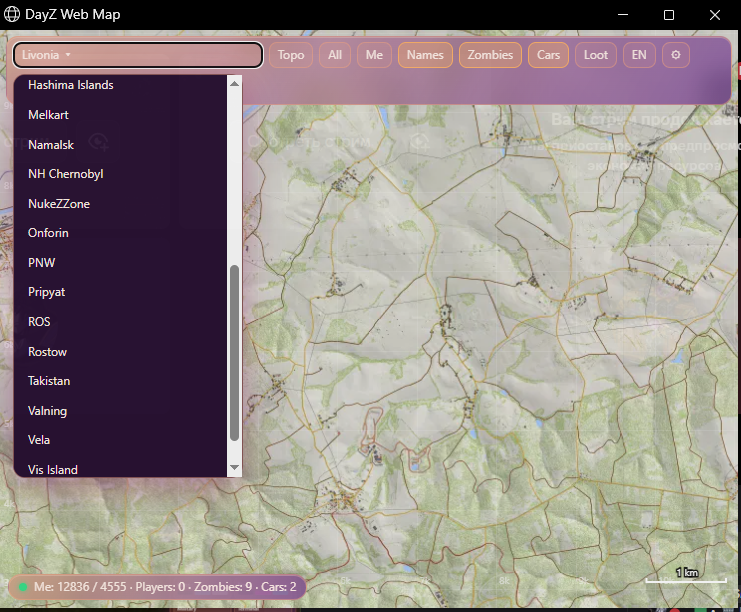Choose the Takistan map

pyautogui.click(x=121, y=381)
